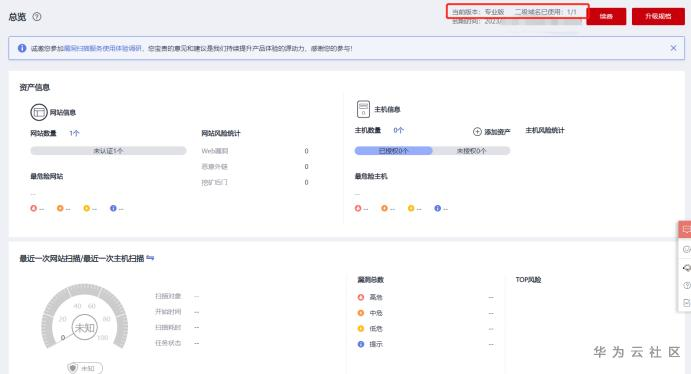691x374 pixels.
Task: Click the red feedback icon on right sidebar
Action: [x=686, y=230]
